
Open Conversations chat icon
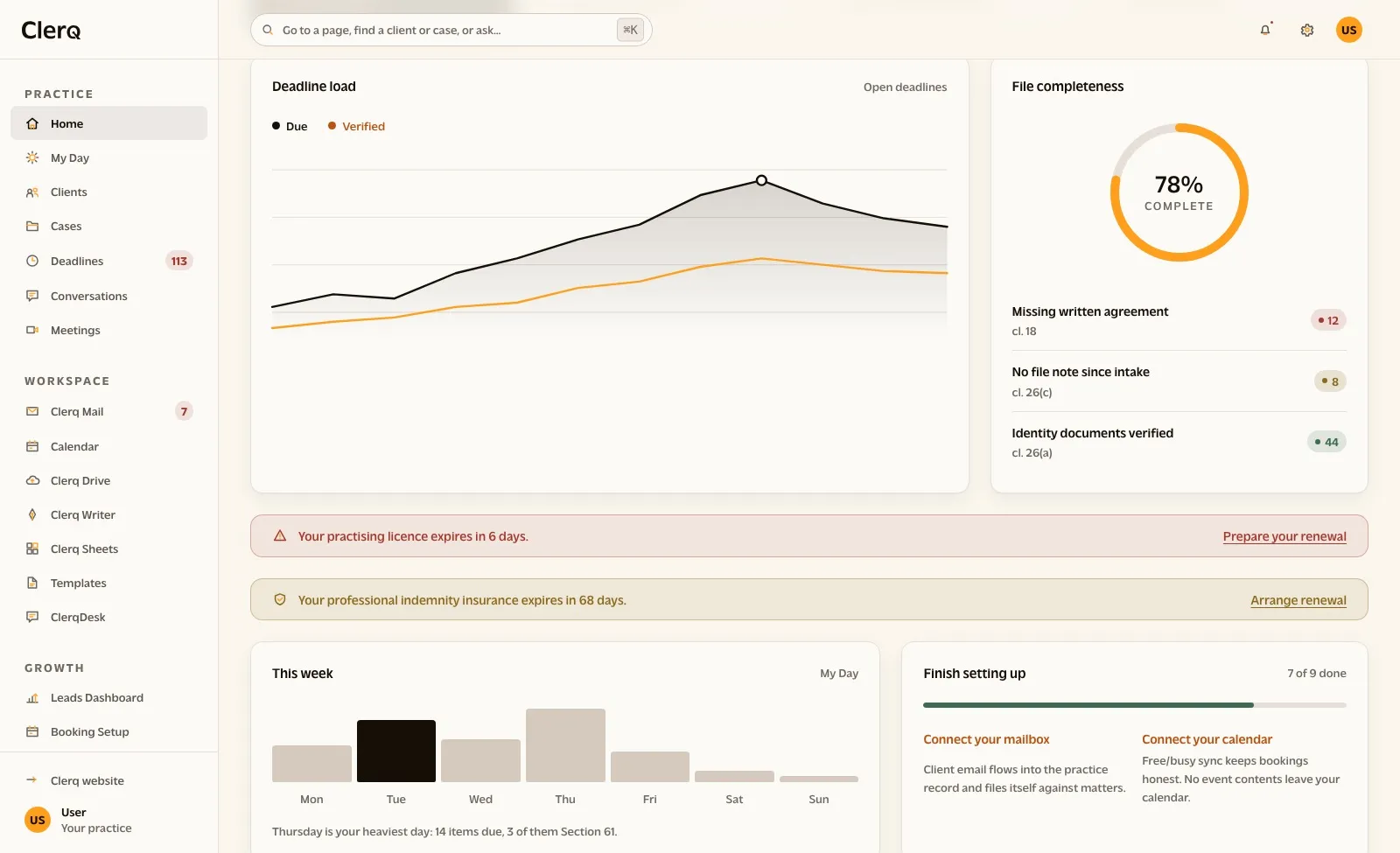tap(32, 296)
